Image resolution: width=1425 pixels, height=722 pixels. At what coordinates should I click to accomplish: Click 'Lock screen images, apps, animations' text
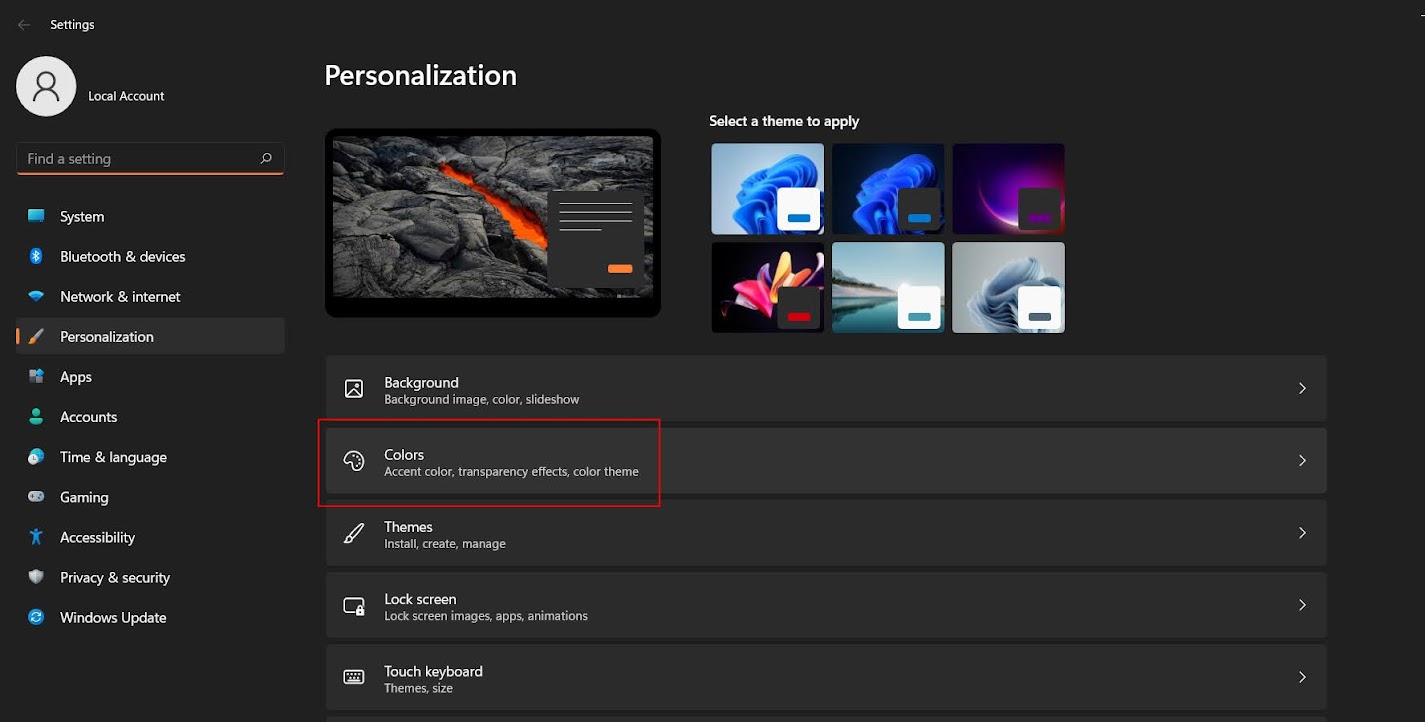pos(486,616)
